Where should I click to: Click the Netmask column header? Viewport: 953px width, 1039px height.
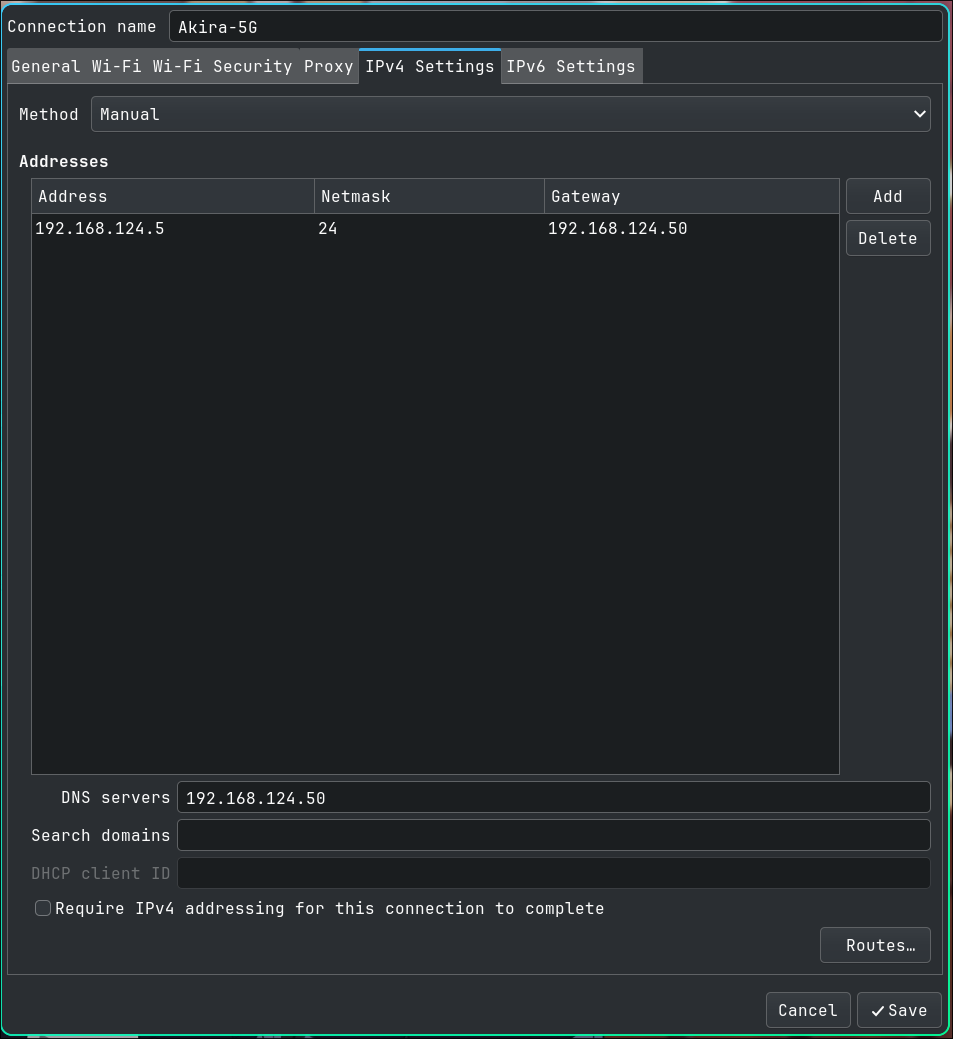click(429, 196)
